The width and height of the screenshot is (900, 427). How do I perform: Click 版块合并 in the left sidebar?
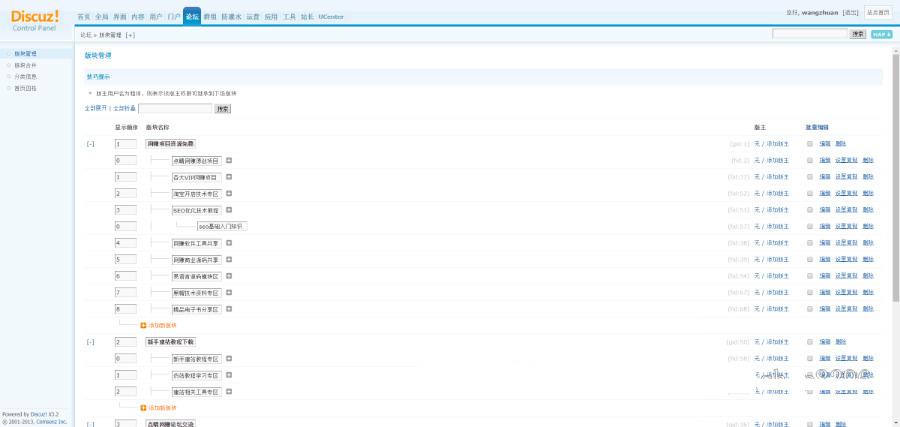point(26,65)
